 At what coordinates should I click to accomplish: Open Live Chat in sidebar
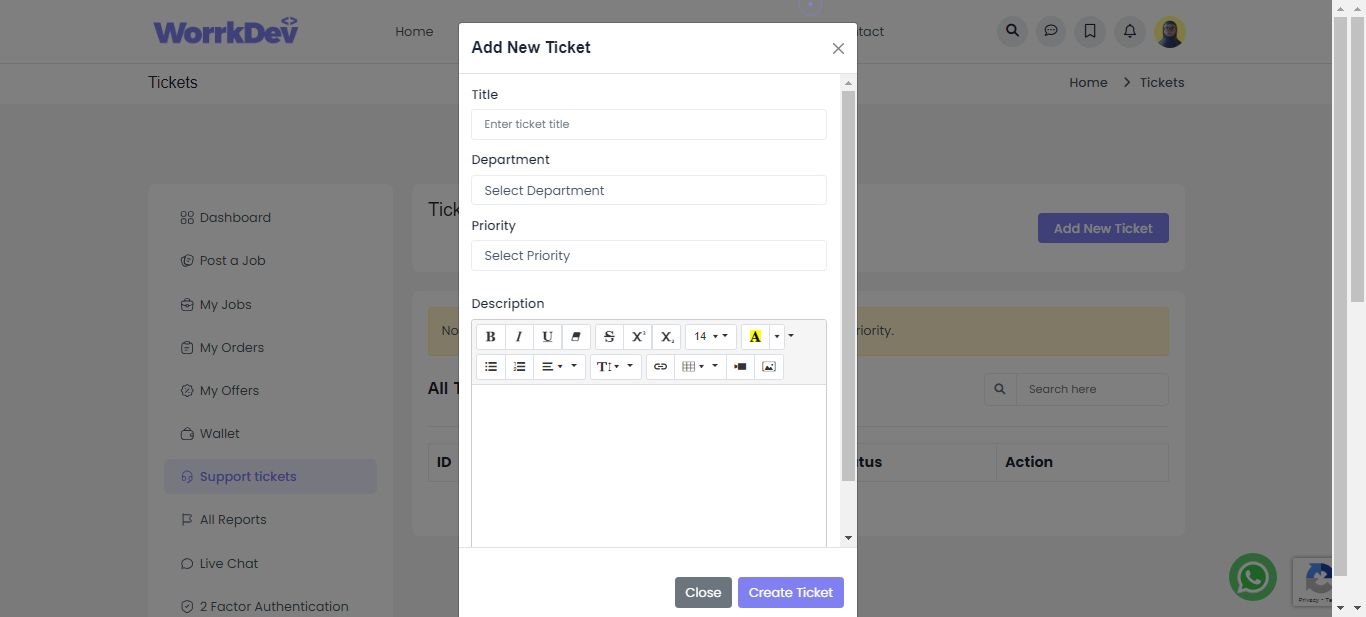point(228,564)
